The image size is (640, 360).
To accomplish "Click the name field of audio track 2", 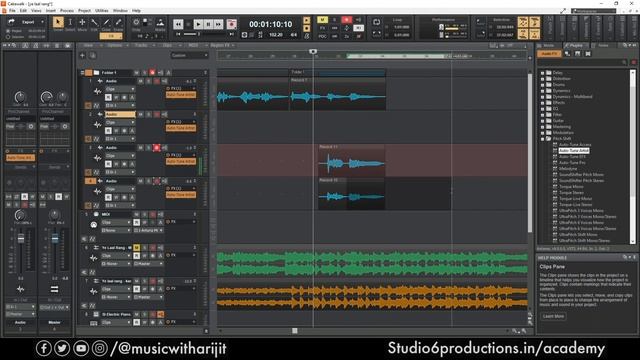I will (x=120, y=115).
